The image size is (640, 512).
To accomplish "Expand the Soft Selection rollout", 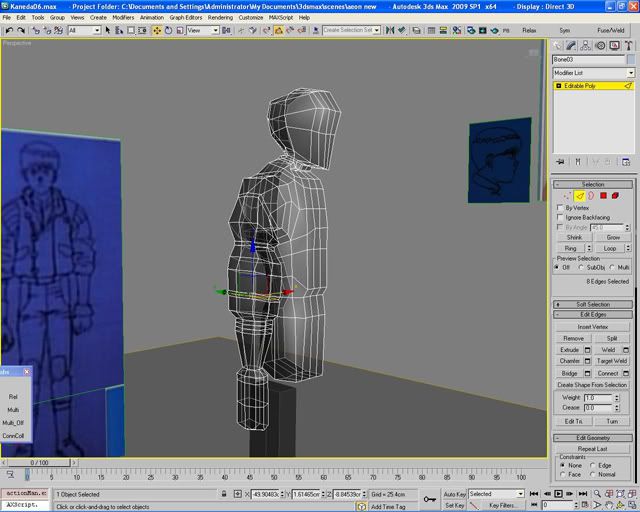I will pos(593,304).
